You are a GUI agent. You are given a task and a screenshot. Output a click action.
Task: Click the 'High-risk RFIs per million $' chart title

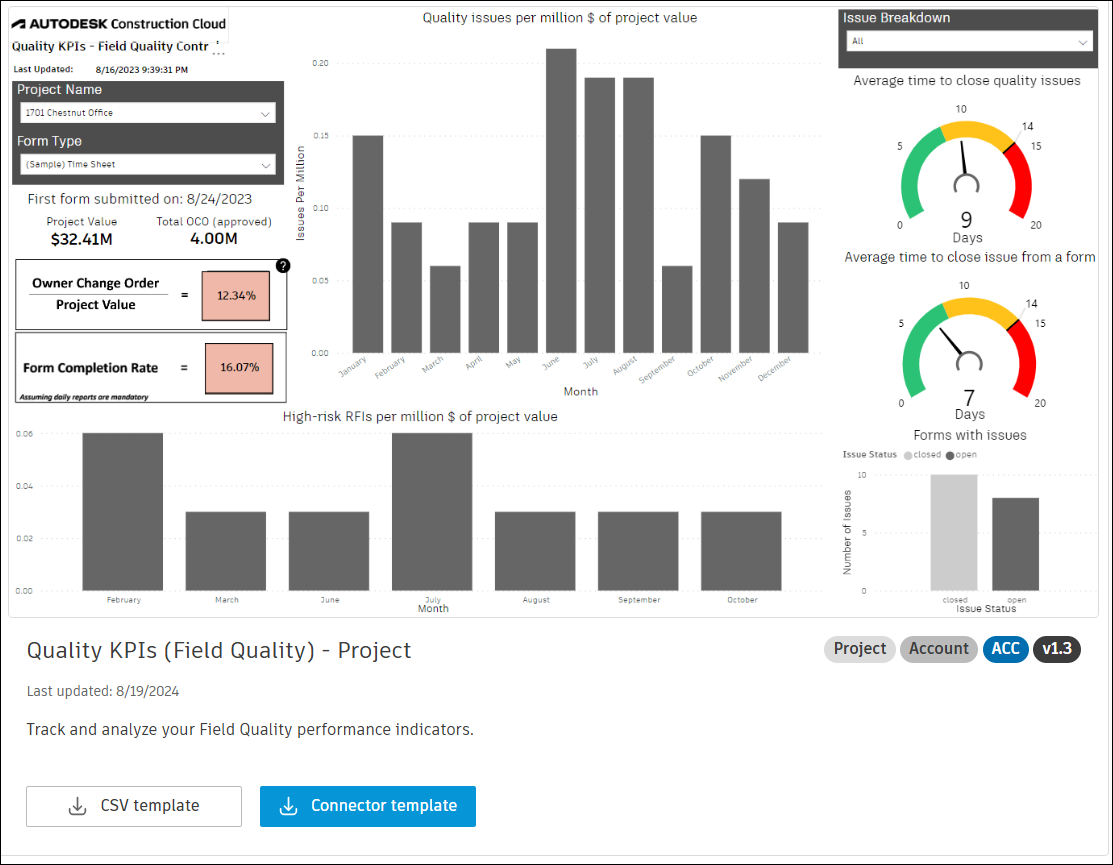pyautogui.click(x=420, y=417)
